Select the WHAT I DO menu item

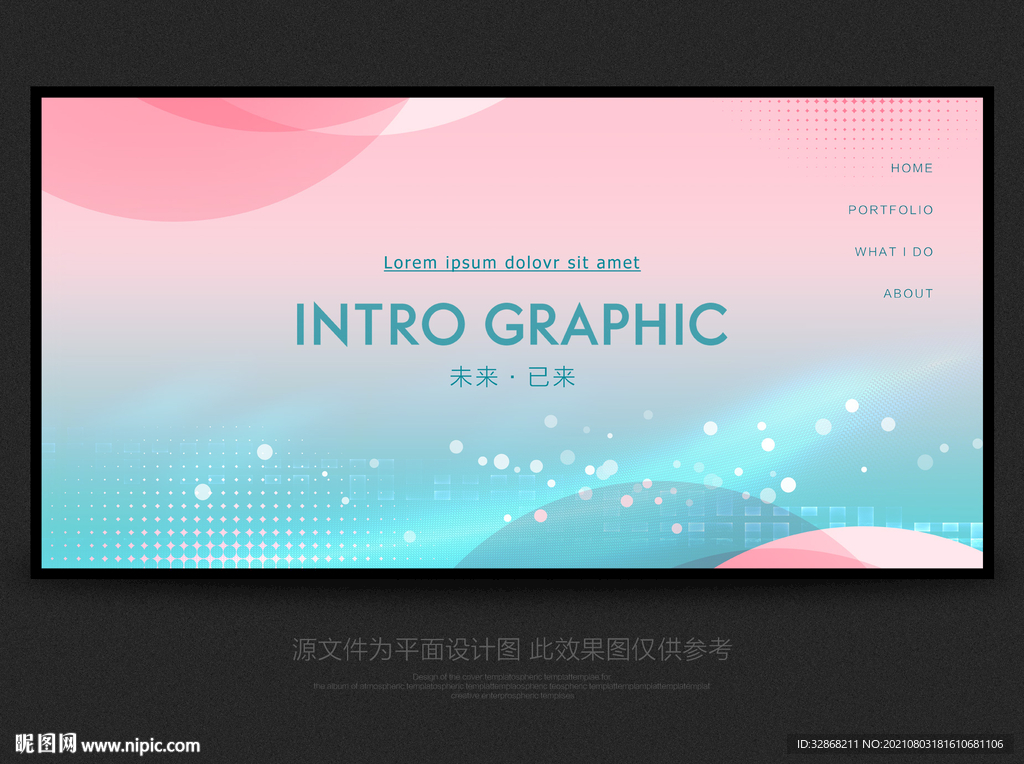pyautogui.click(x=893, y=252)
